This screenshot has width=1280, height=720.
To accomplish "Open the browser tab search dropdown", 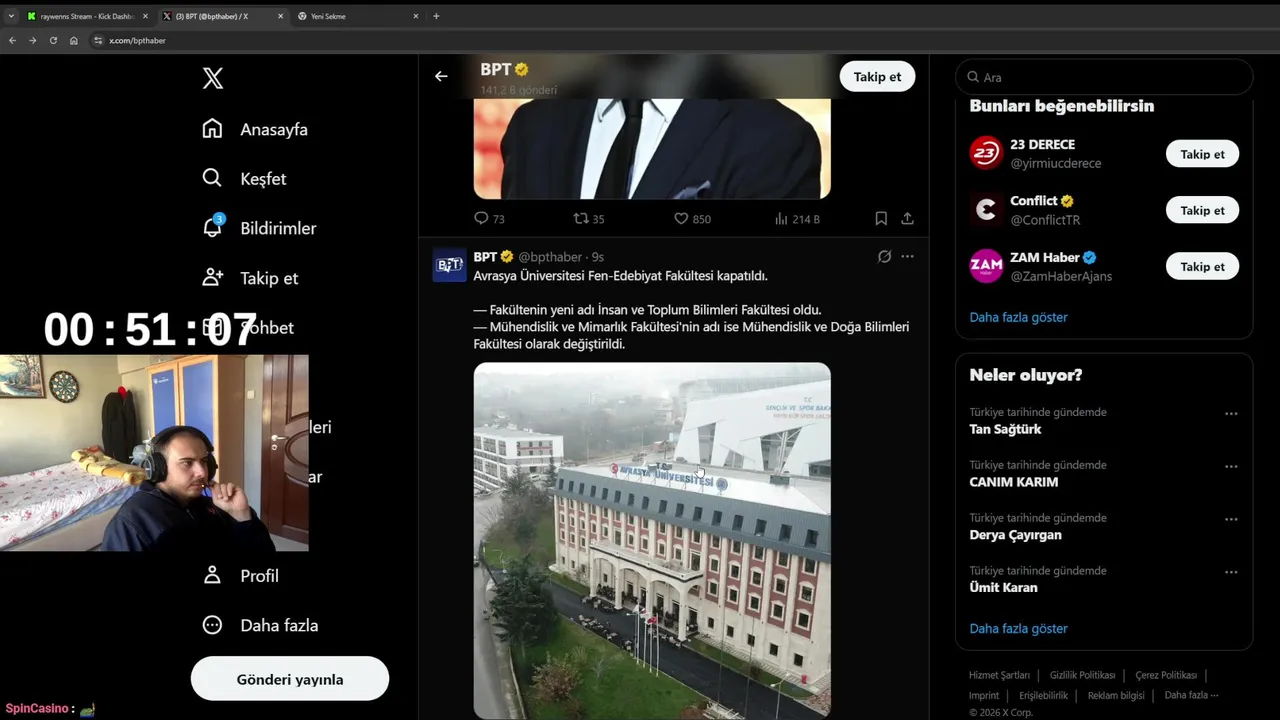I will [11, 16].
